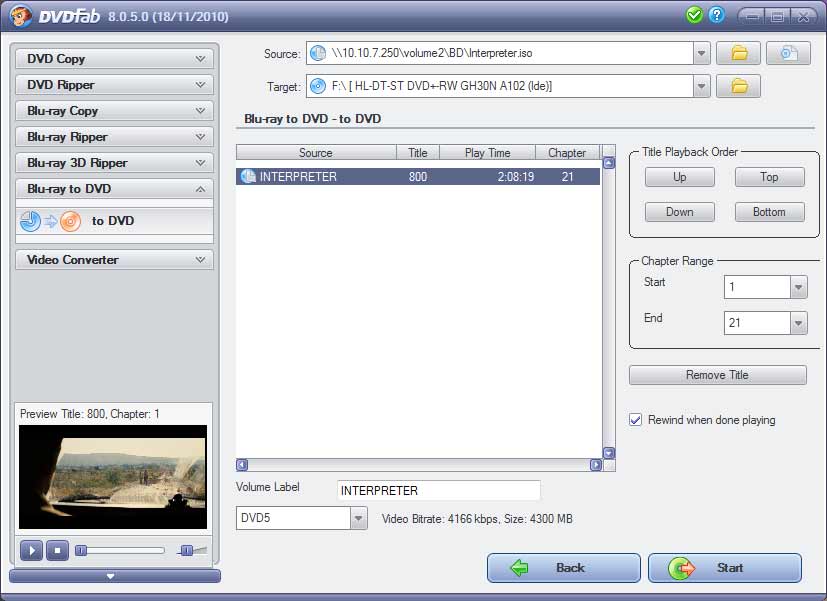Click the preview seek slider
The image size is (827, 601).
click(120, 551)
